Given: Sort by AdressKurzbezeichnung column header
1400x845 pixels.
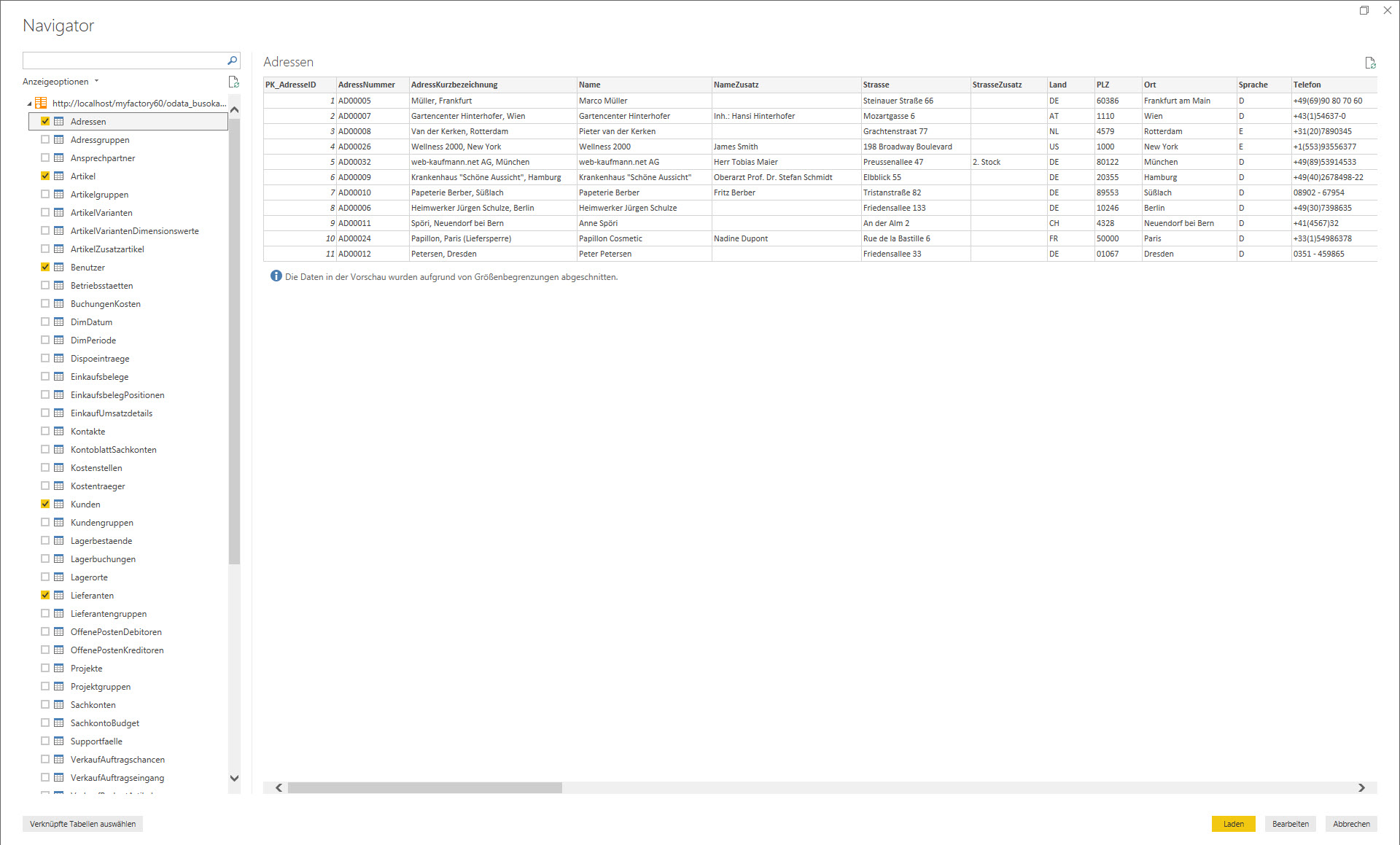Looking at the screenshot, I should pyautogui.click(x=454, y=85).
